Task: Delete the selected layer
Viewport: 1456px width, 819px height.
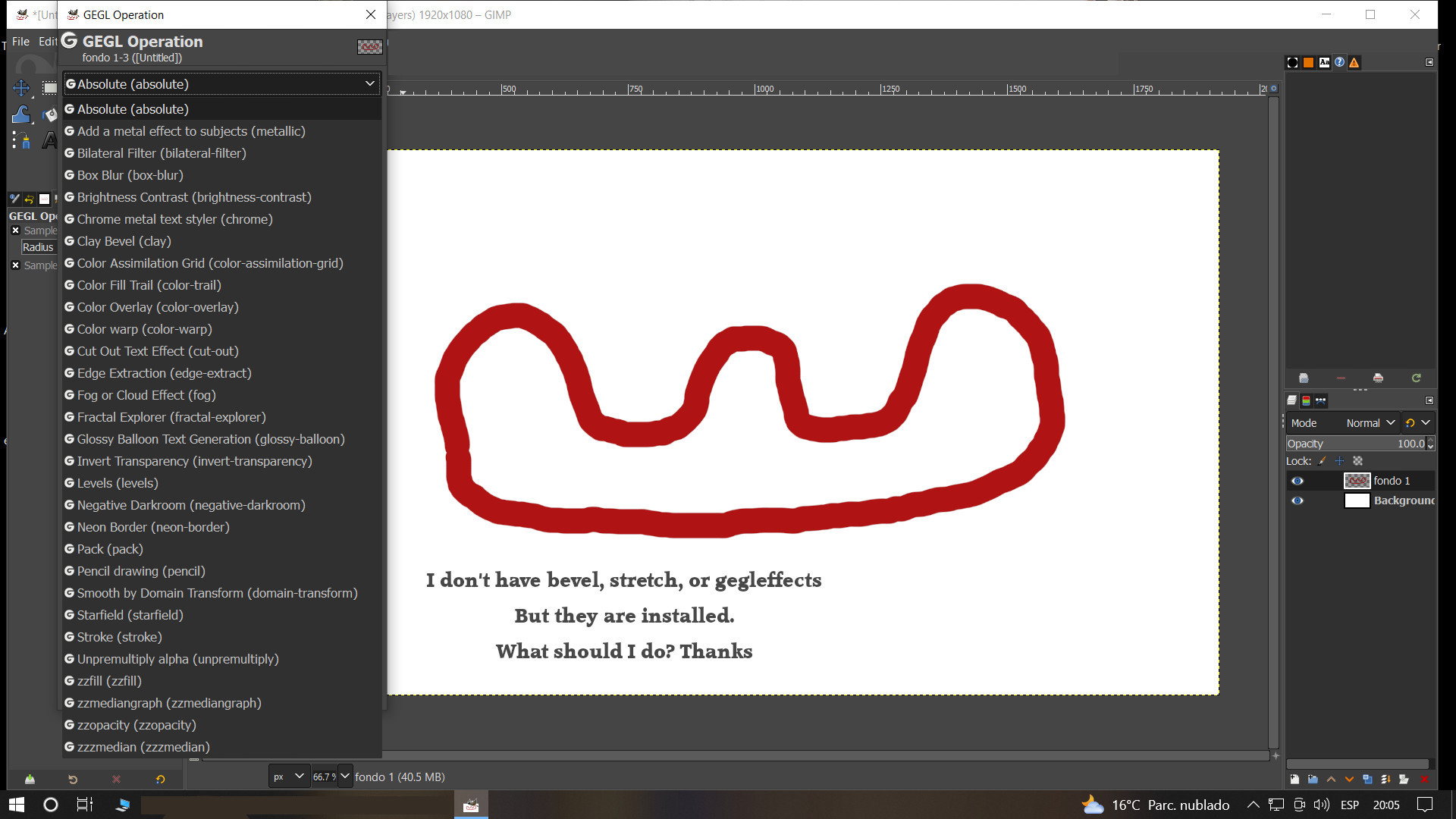Action: click(x=1424, y=779)
